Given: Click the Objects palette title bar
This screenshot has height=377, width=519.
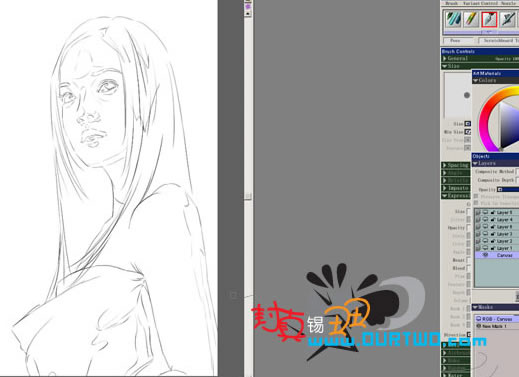Looking at the screenshot, I should 495,156.
